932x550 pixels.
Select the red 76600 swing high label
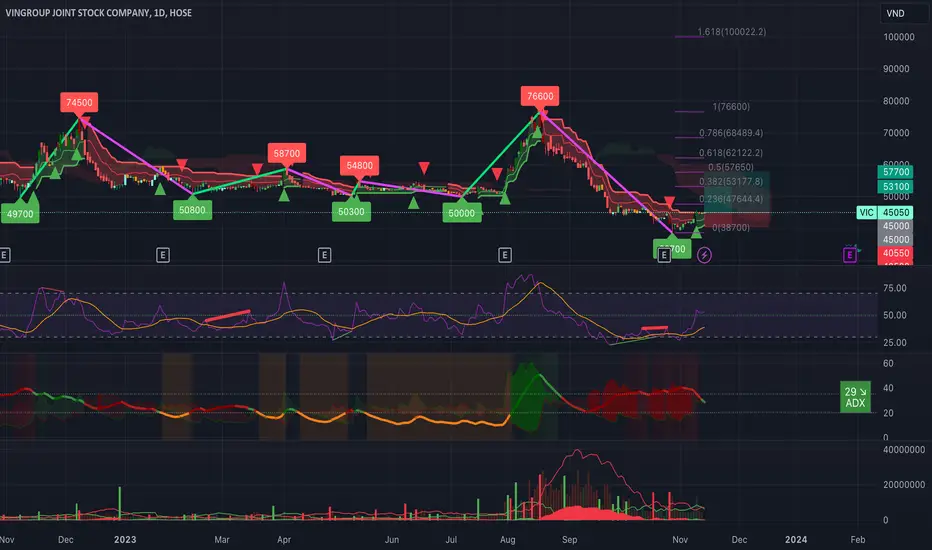[x=540, y=96]
